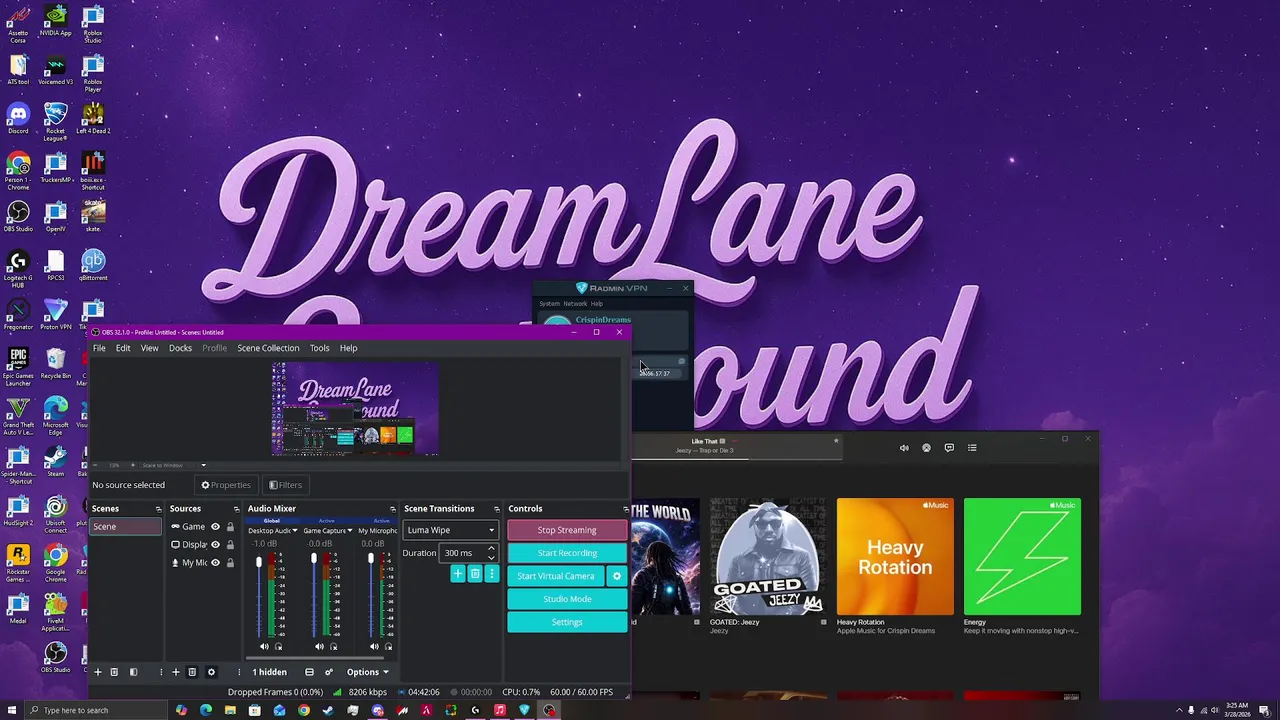Viewport: 1280px width, 720px height.
Task: Open Game Capture channel dropdown arrow
Action: [349, 531]
